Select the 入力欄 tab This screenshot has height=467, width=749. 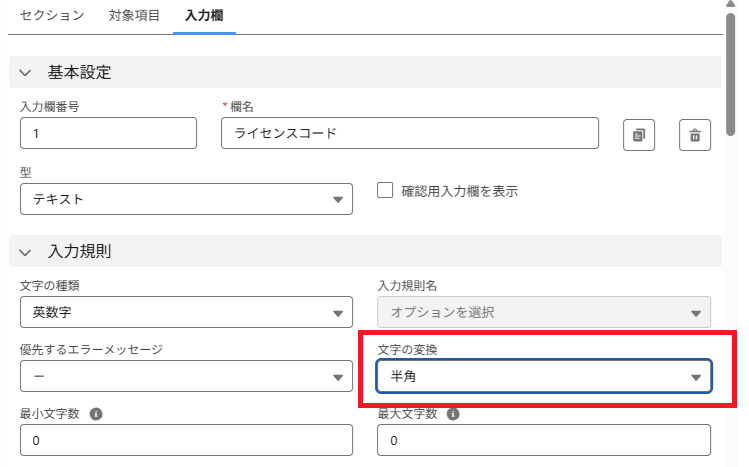tap(204, 16)
